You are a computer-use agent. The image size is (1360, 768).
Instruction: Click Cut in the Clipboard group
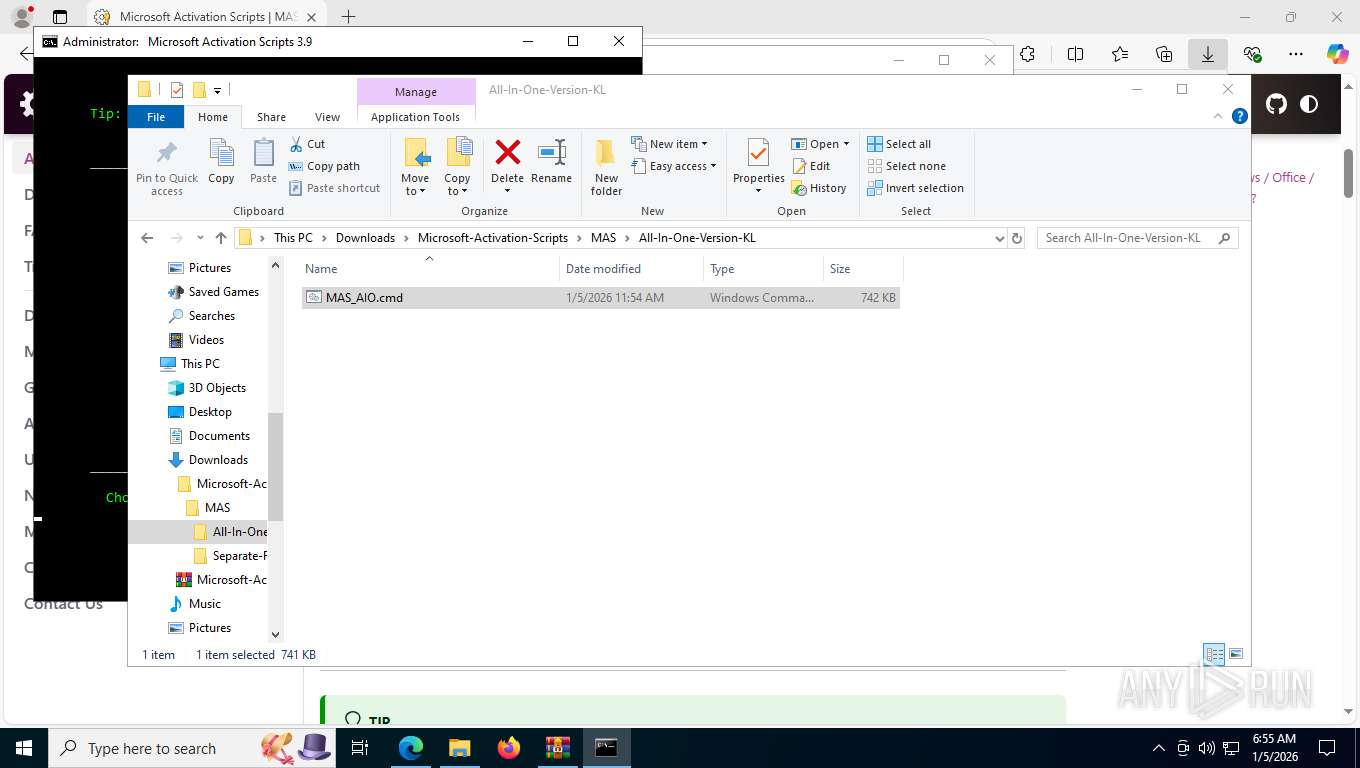click(308, 144)
